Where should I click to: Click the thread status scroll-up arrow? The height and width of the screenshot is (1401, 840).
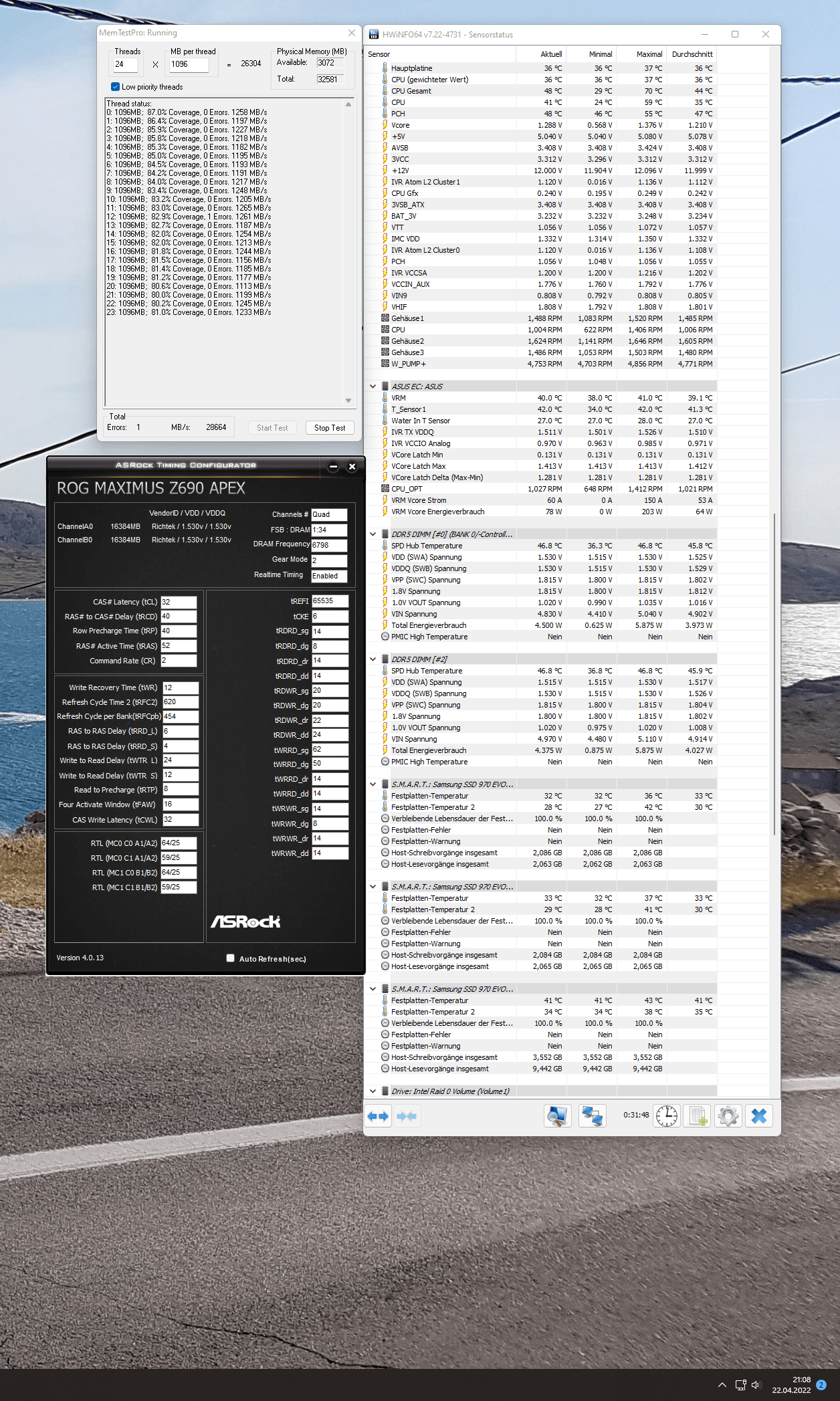(348, 104)
